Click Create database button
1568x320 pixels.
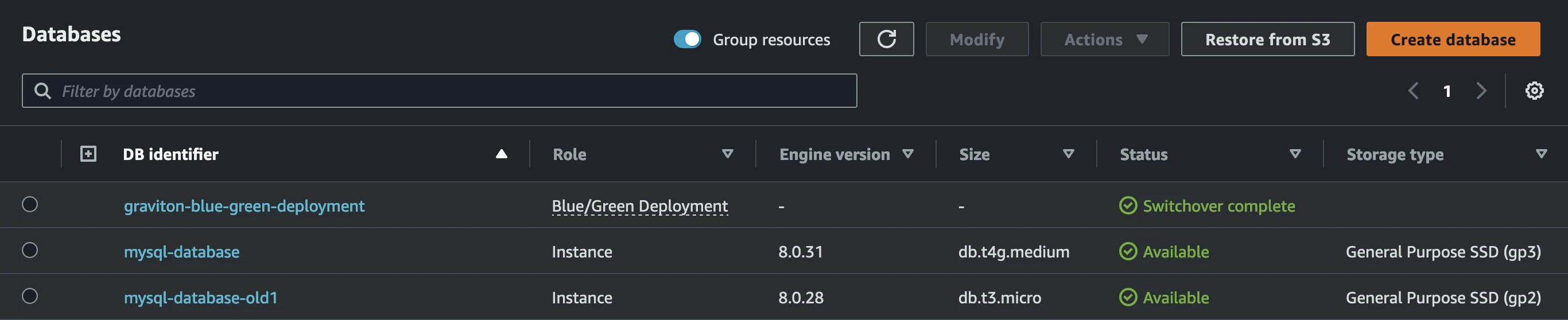click(x=1453, y=39)
